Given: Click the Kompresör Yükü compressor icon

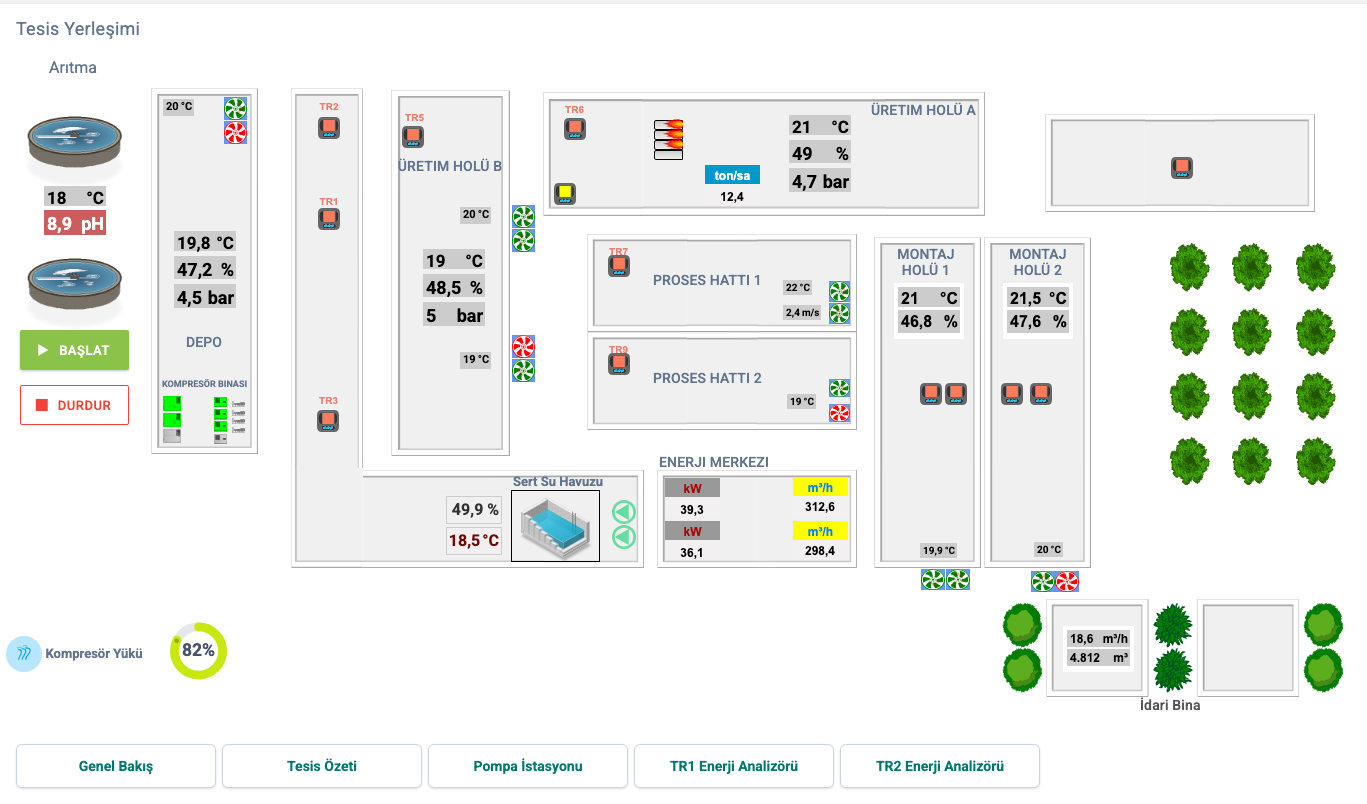Looking at the screenshot, I should (24, 653).
